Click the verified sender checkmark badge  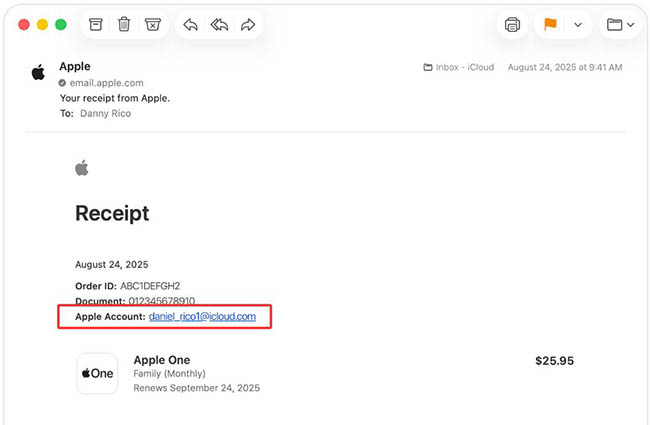62,83
